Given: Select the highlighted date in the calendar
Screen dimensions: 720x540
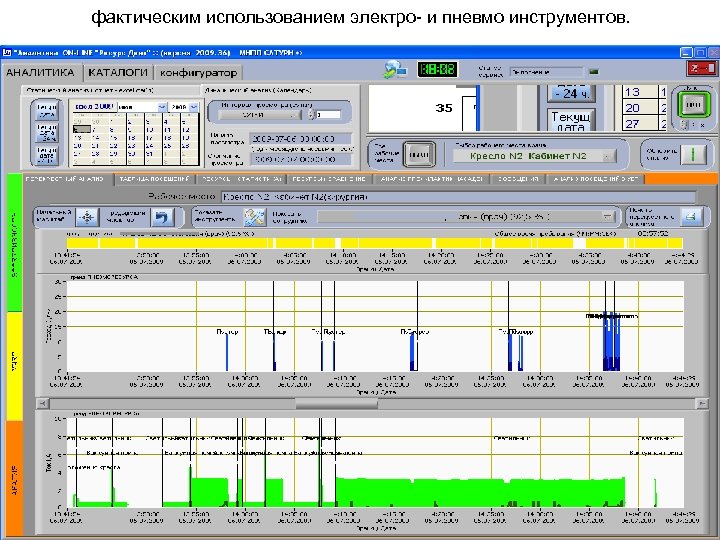Looking at the screenshot, I should (81, 129).
